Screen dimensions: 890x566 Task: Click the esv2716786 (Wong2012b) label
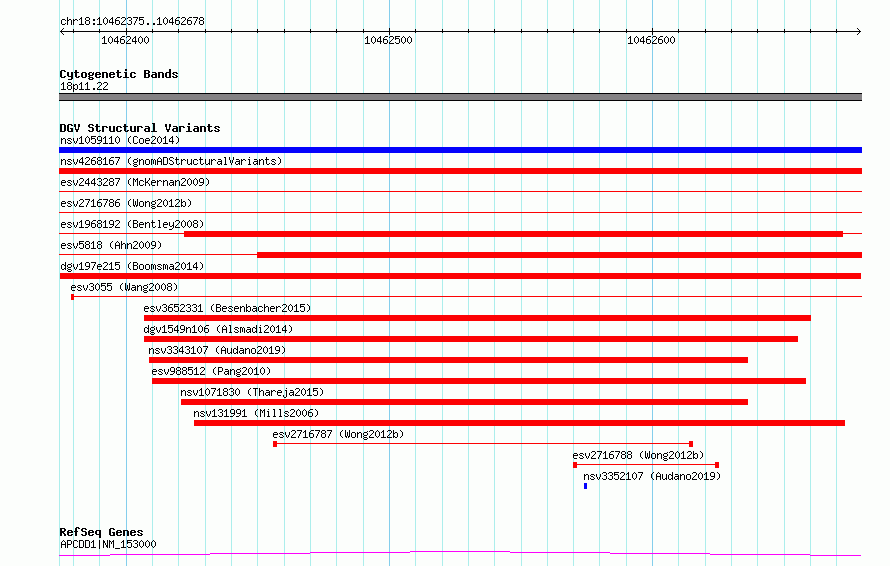point(126,203)
